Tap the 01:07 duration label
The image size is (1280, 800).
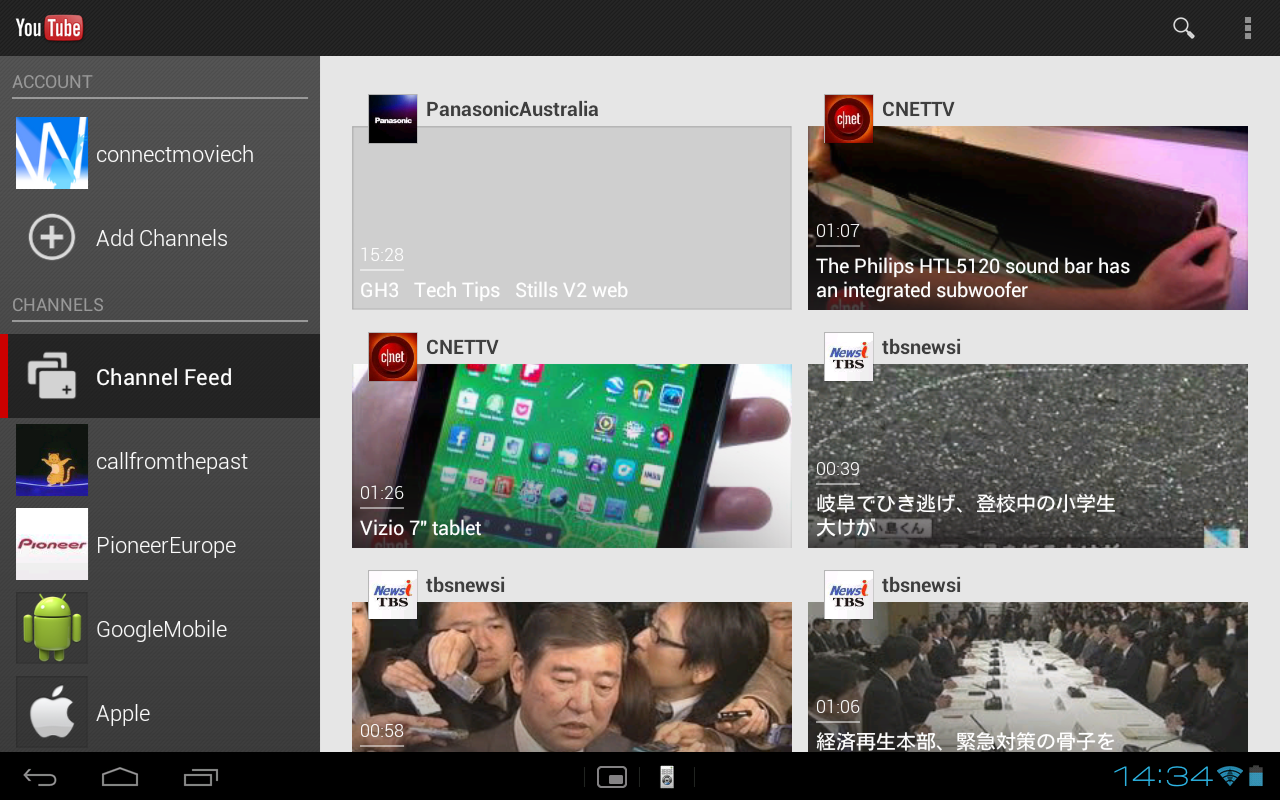pyautogui.click(x=838, y=231)
